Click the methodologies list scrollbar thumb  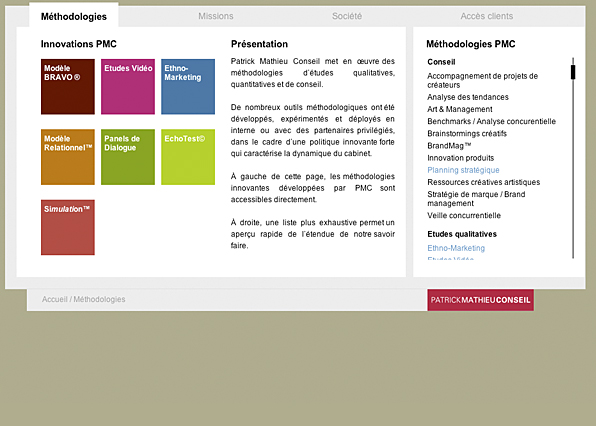(573, 72)
